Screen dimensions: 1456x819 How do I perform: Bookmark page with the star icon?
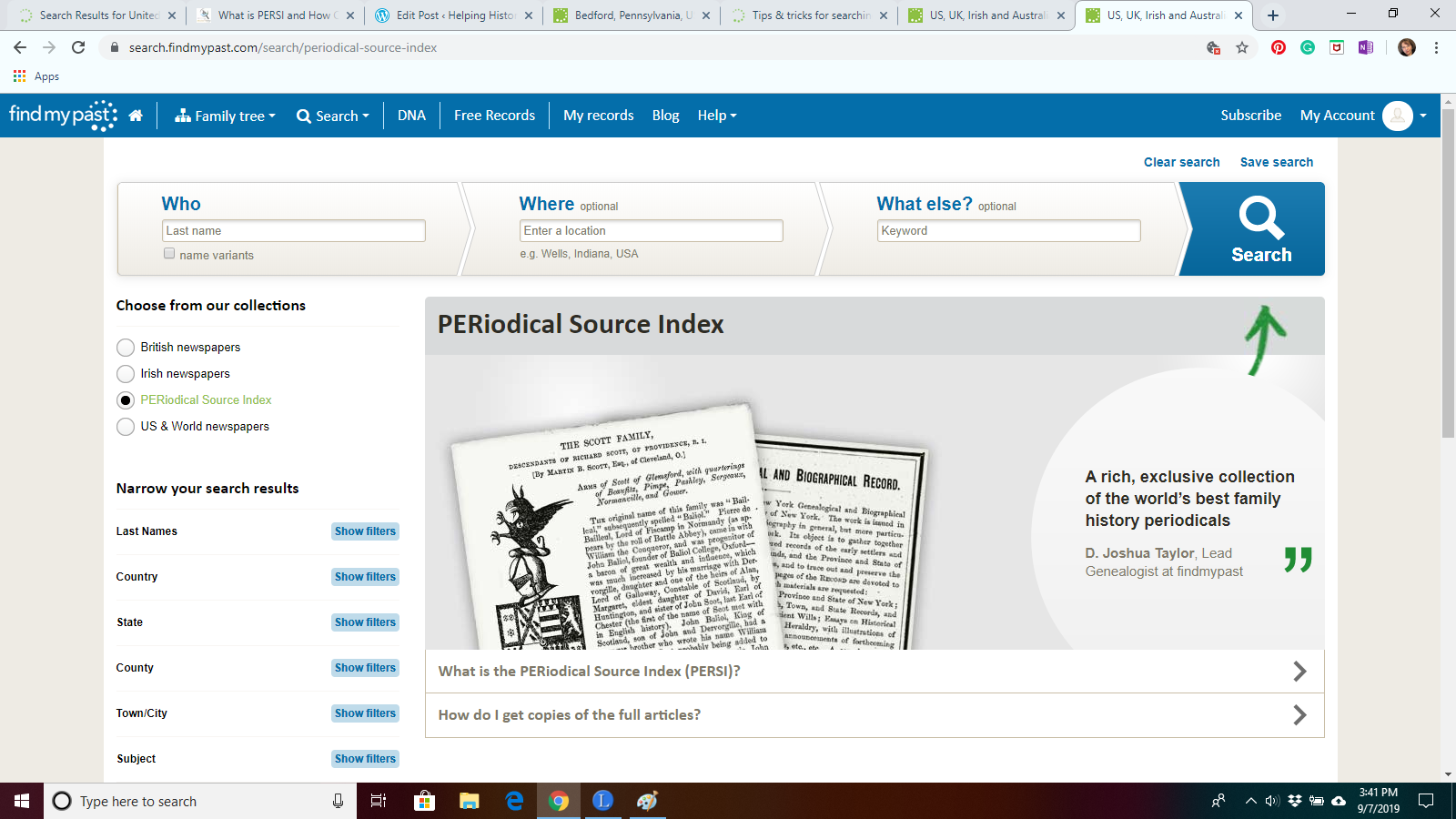(1242, 47)
